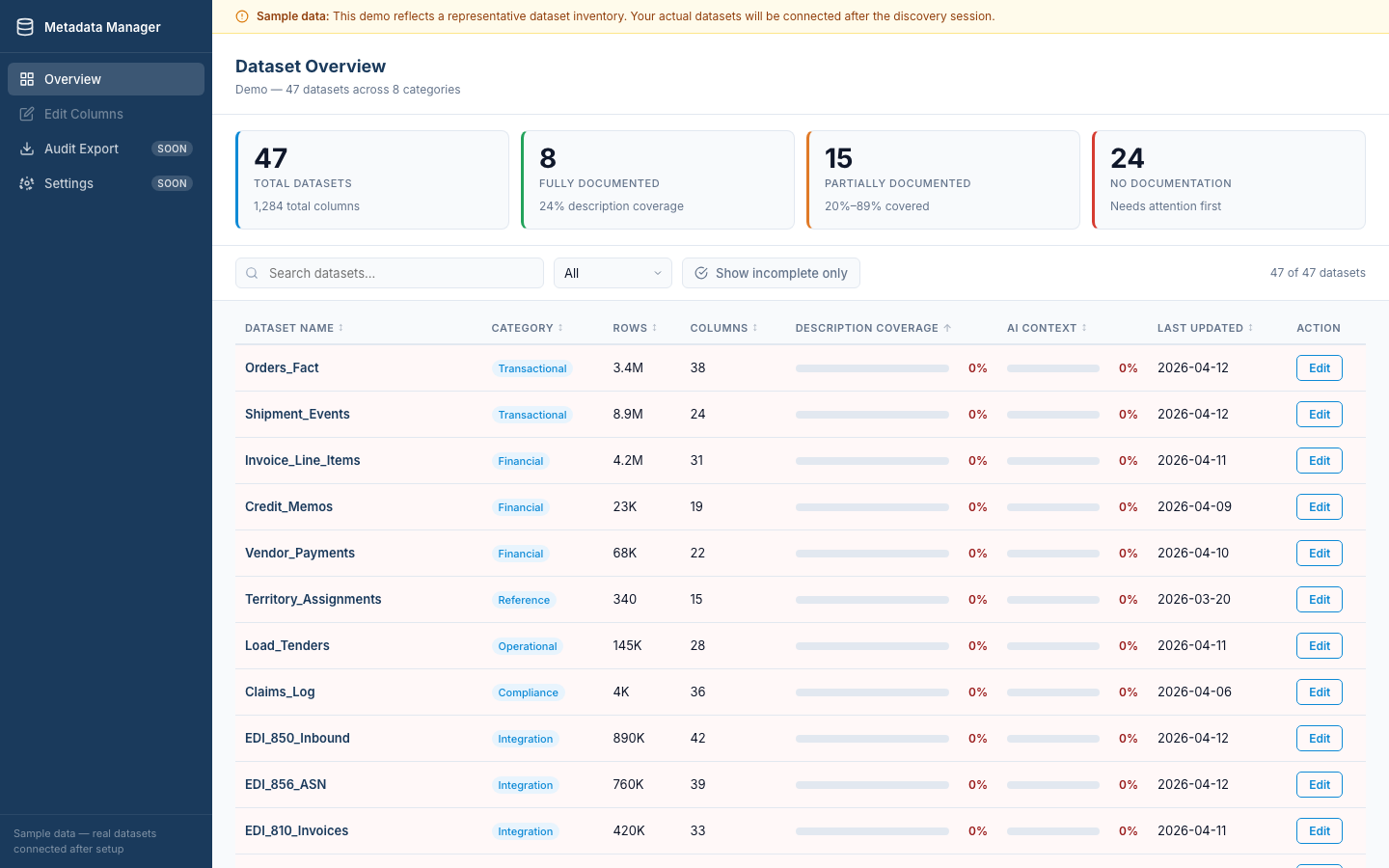Click the Audit Export download icon
The image size is (1389, 868).
(x=27, y=149)
